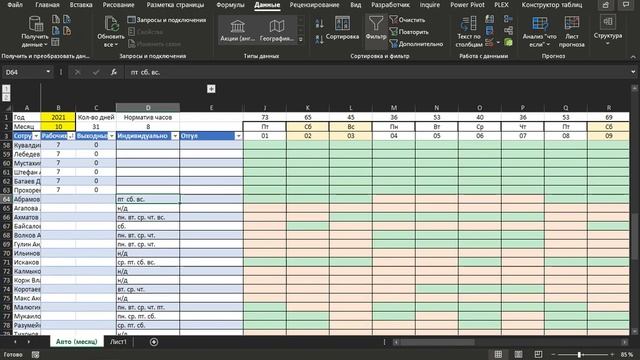The height and width of the screenshot is (360, 640).
Task: Click the zoom out minus button
Action: (554, 355)
